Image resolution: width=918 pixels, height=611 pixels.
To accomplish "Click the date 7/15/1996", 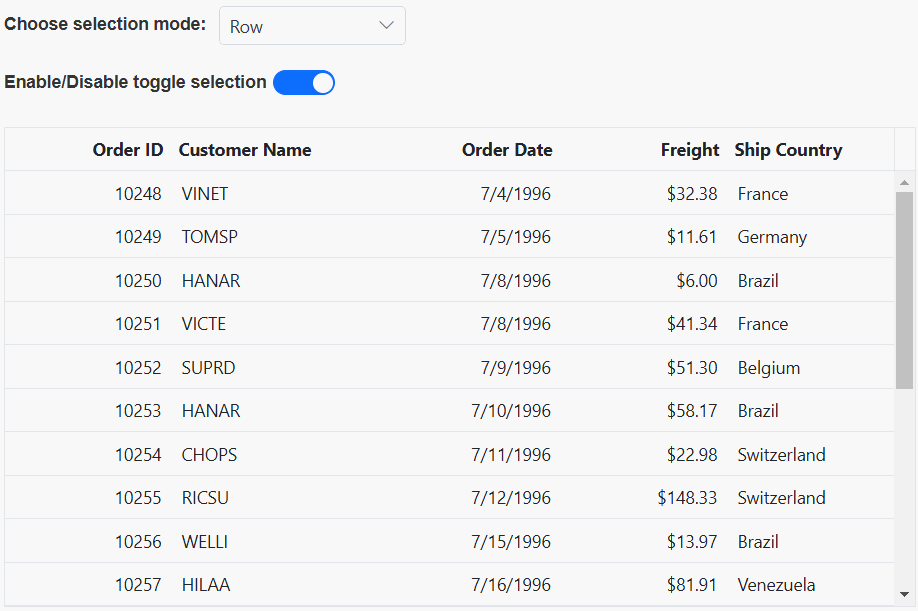I will click(x=511, y=542).
